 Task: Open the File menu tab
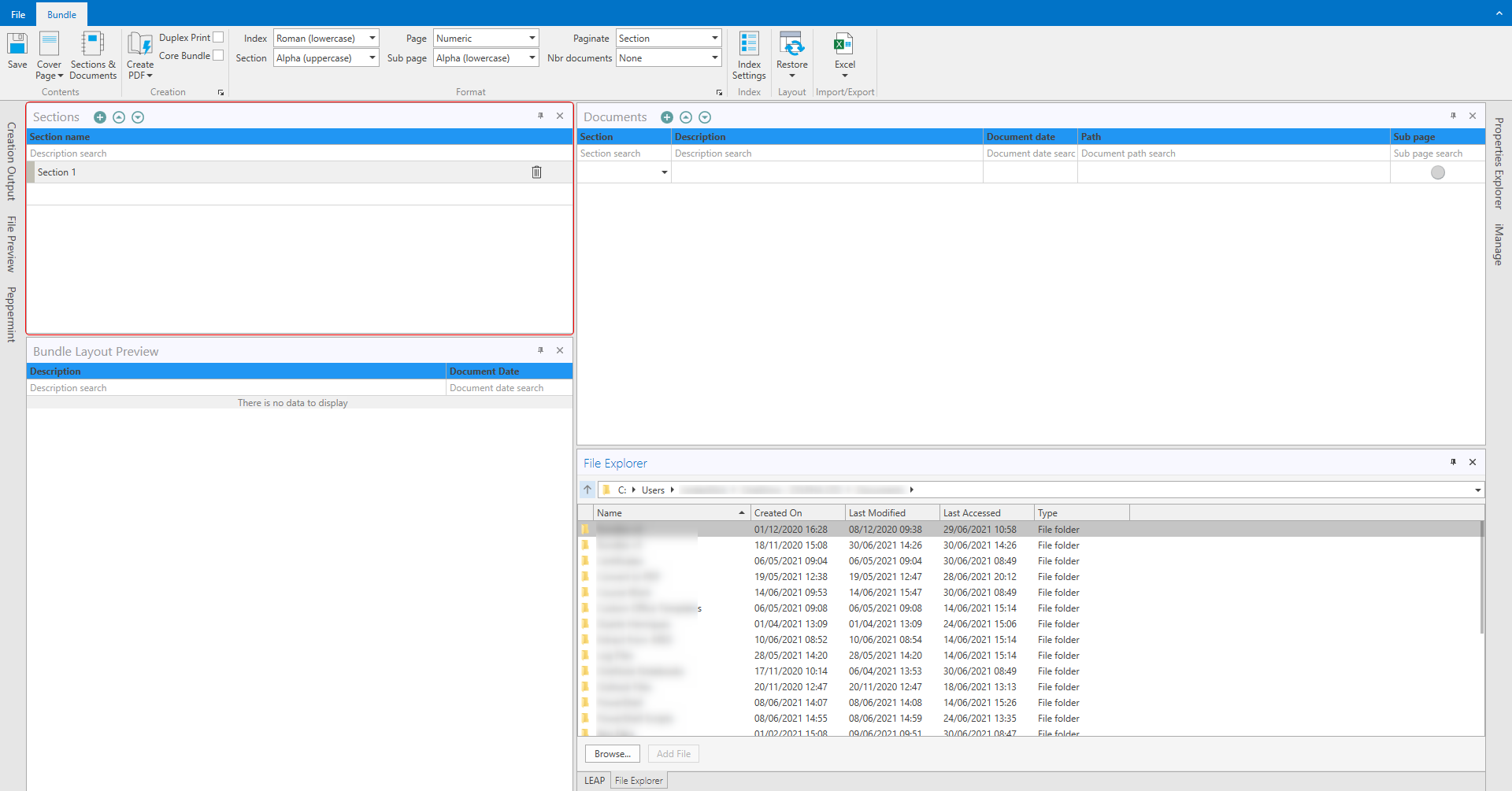tap(18, 14)
